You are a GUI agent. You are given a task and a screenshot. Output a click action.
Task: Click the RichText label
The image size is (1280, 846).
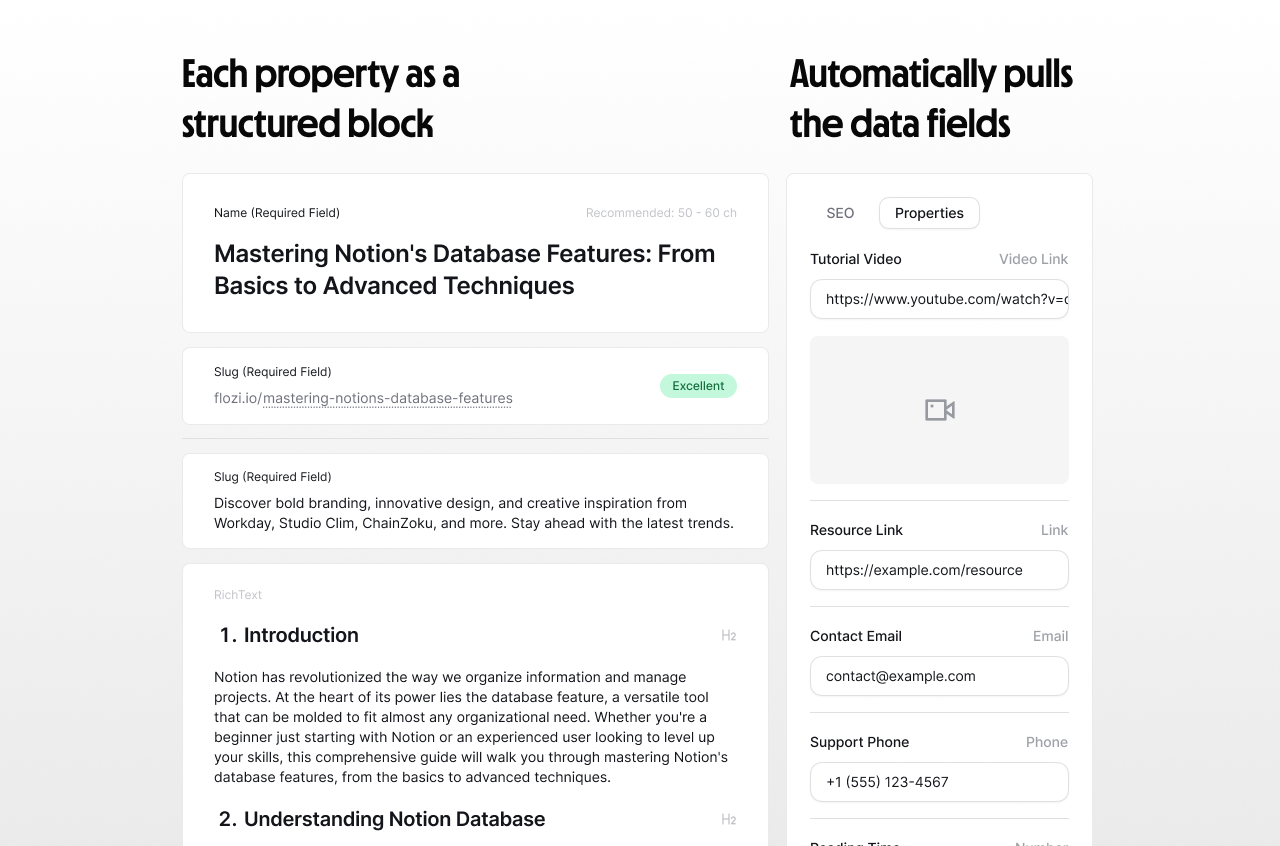coord(238,595)
